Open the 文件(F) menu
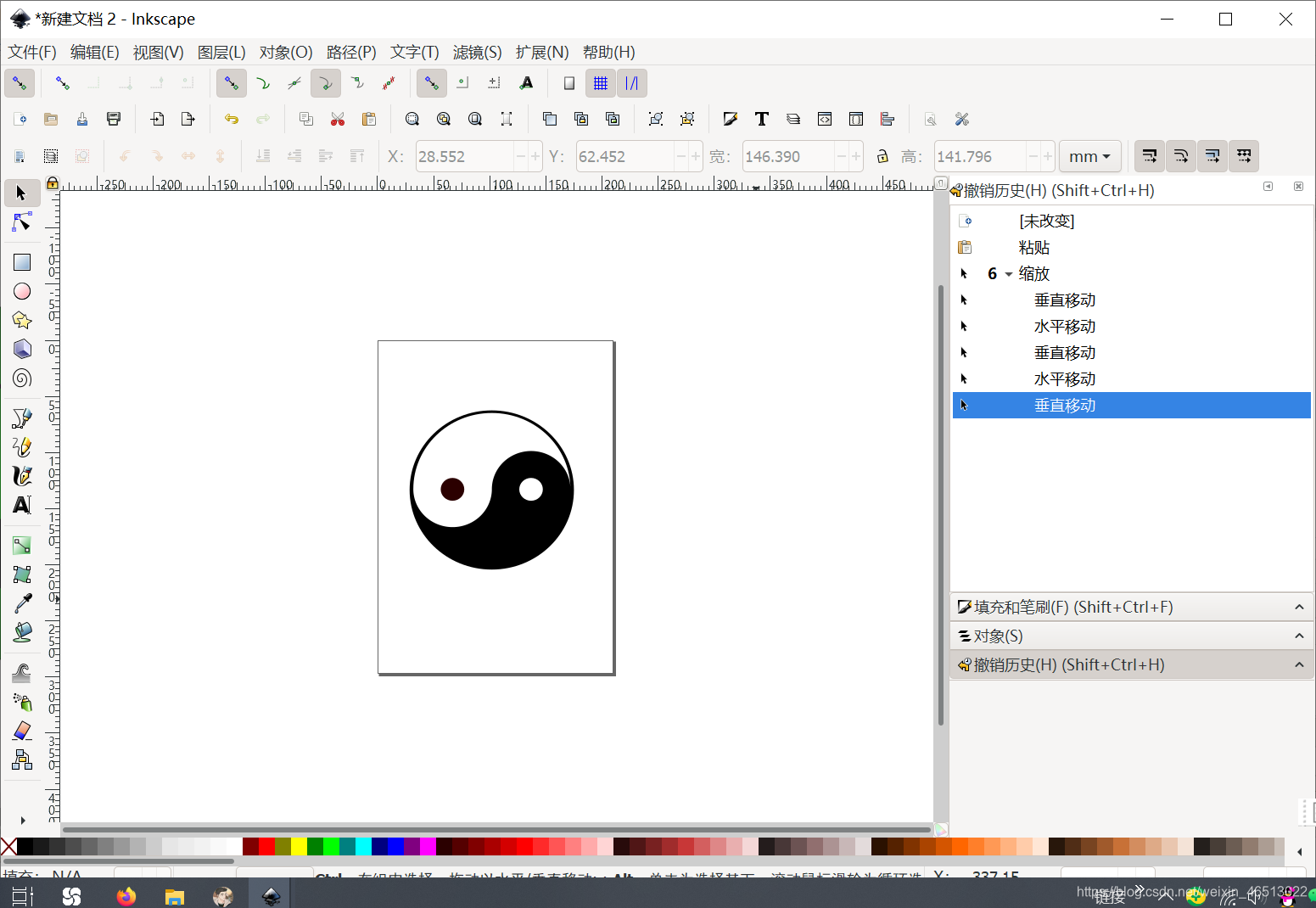This screenshot has height=908, width=1316. (32, 53)
